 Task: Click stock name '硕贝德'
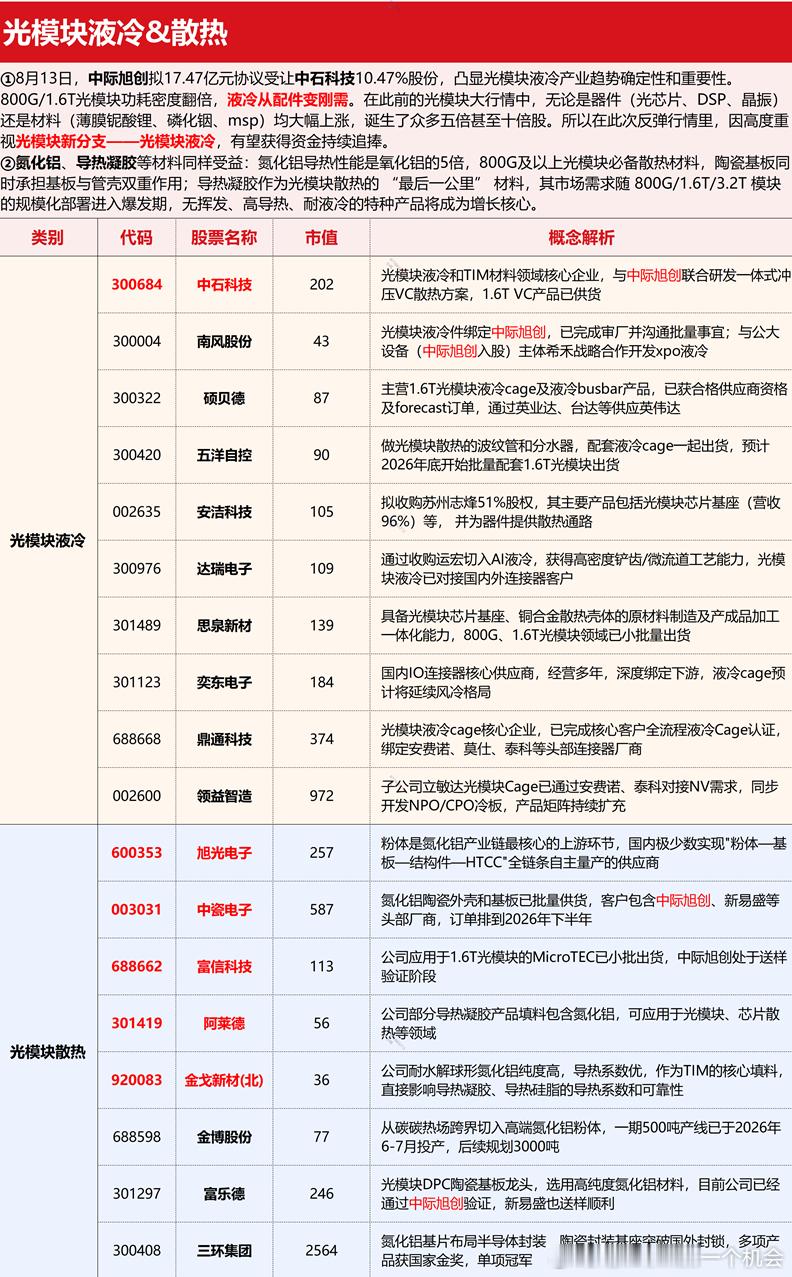[x=224, y=398]
